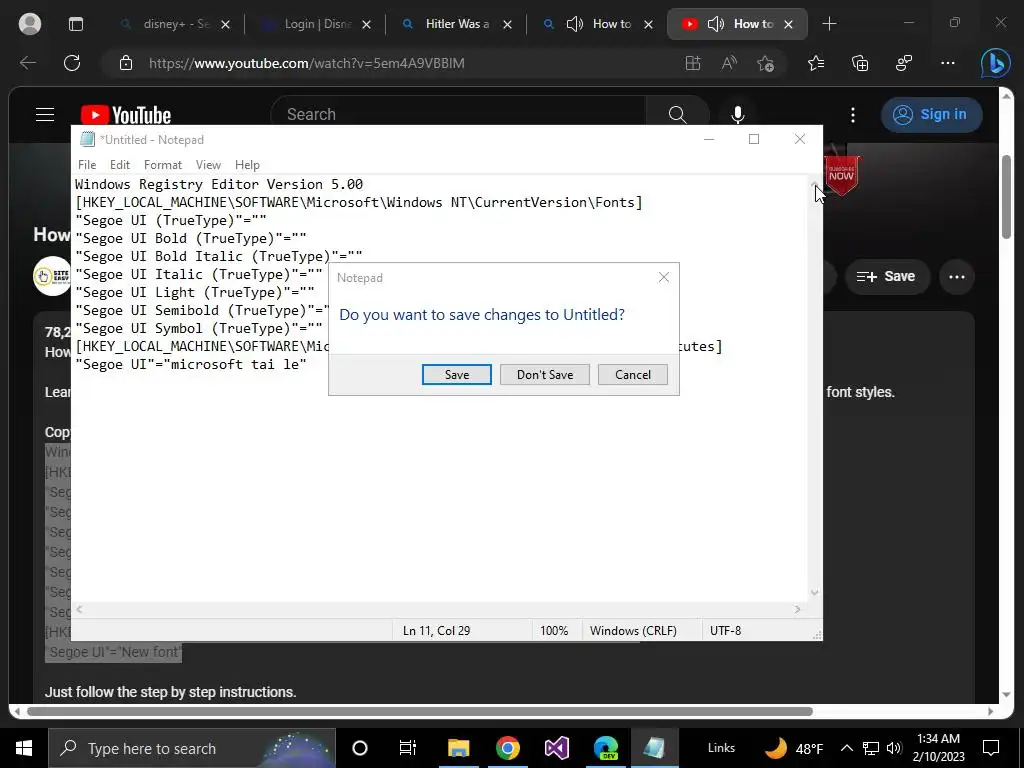Open the Notepad View menu
The image size is (1024, 768).
tap(208, 165)
